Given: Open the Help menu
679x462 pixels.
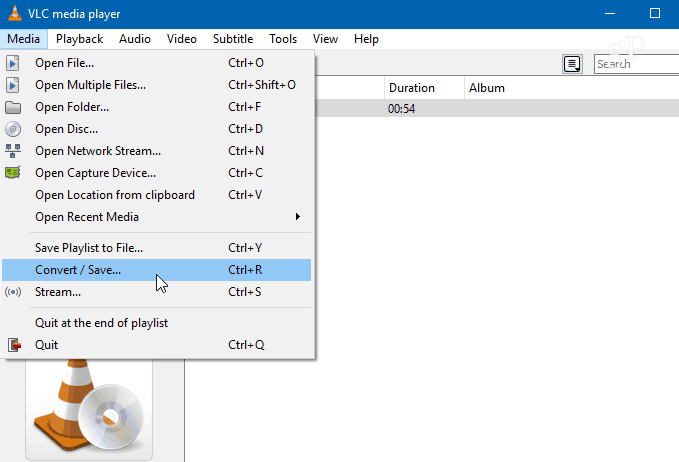Looking at the screenshot, I should click(366, 39).
